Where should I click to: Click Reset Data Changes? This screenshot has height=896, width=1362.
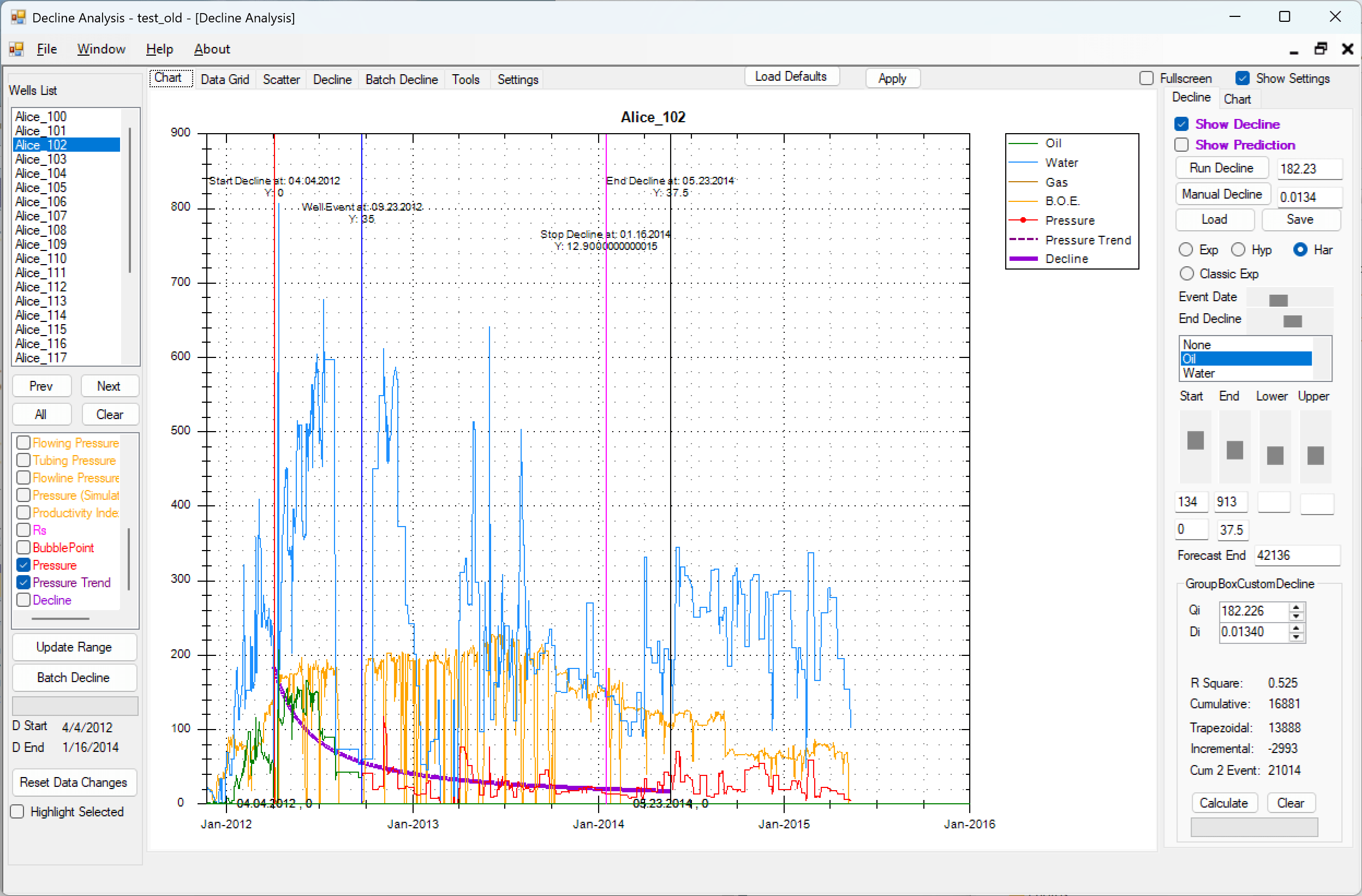coord(74,782)
